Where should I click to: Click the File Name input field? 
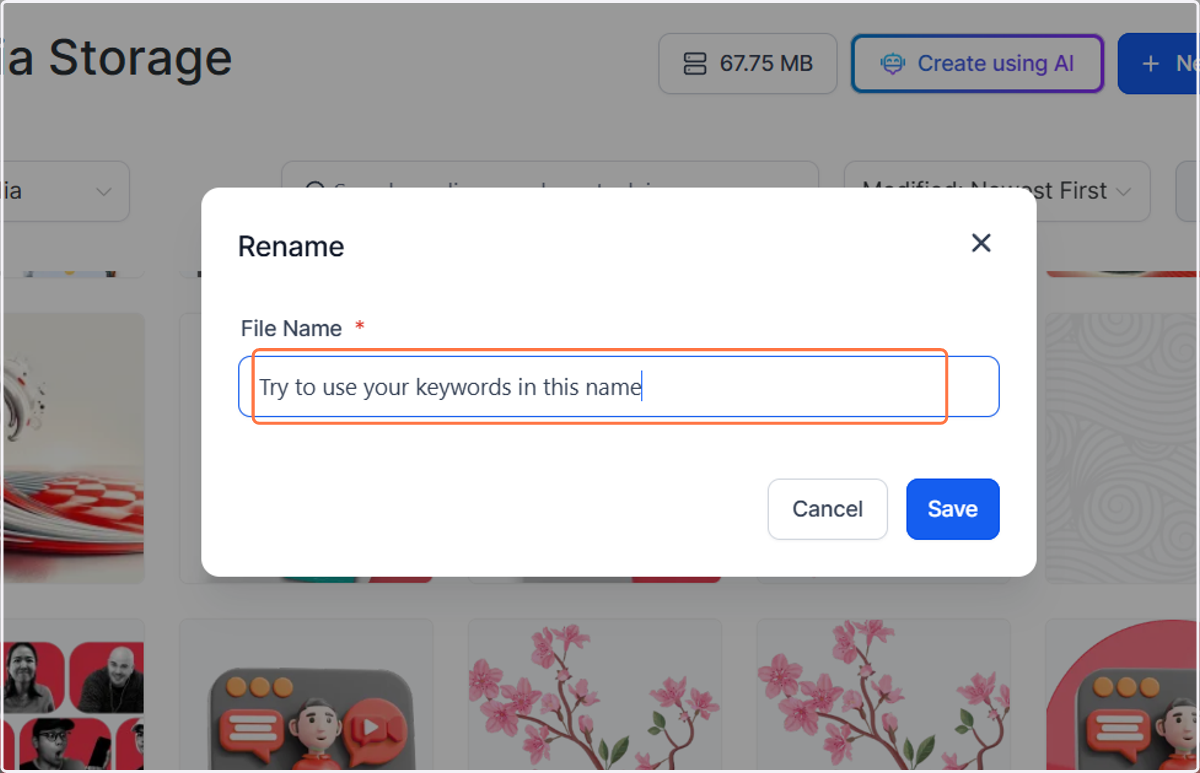click(618, 386)
